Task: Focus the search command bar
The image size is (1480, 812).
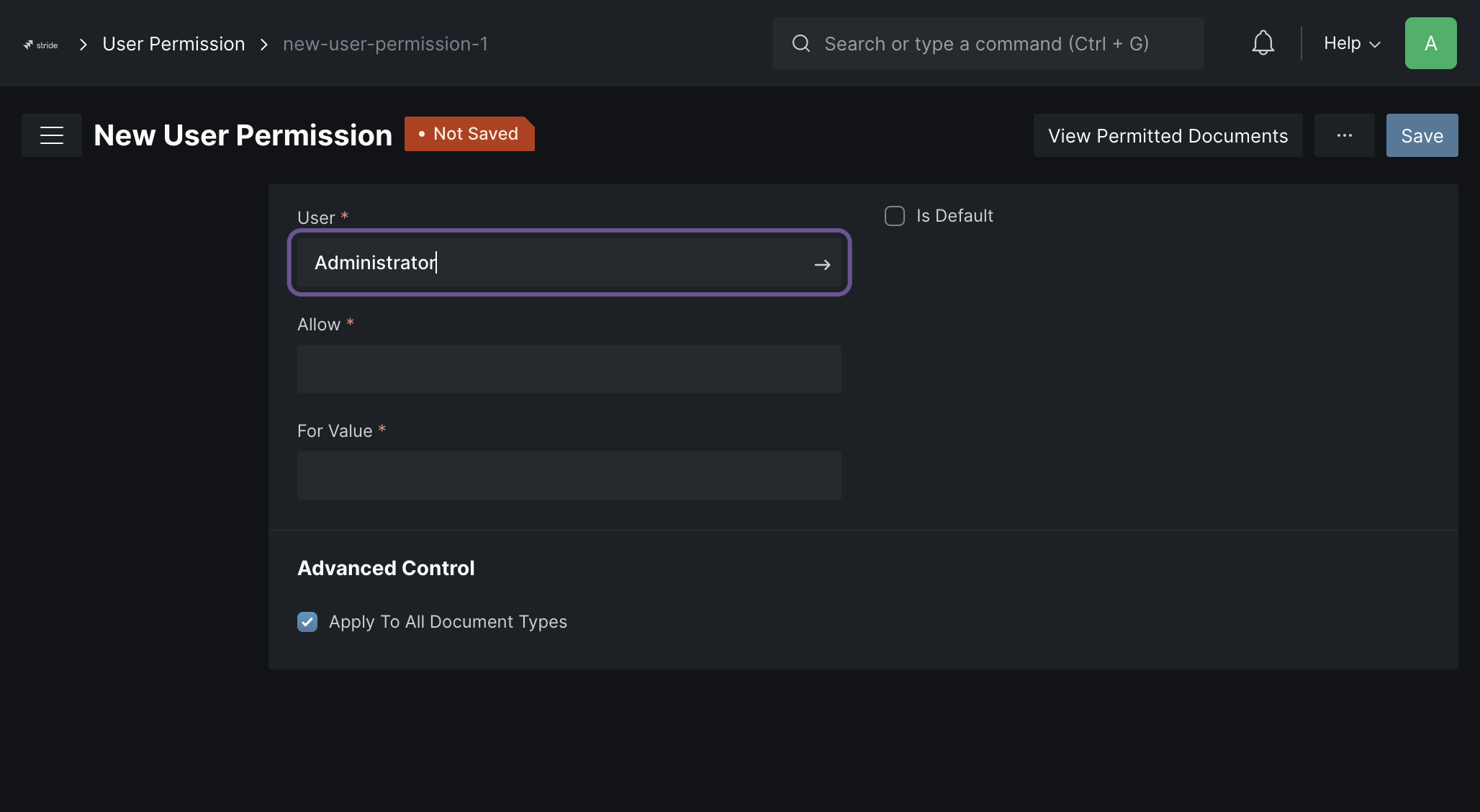Action: (x=988, y=43)
